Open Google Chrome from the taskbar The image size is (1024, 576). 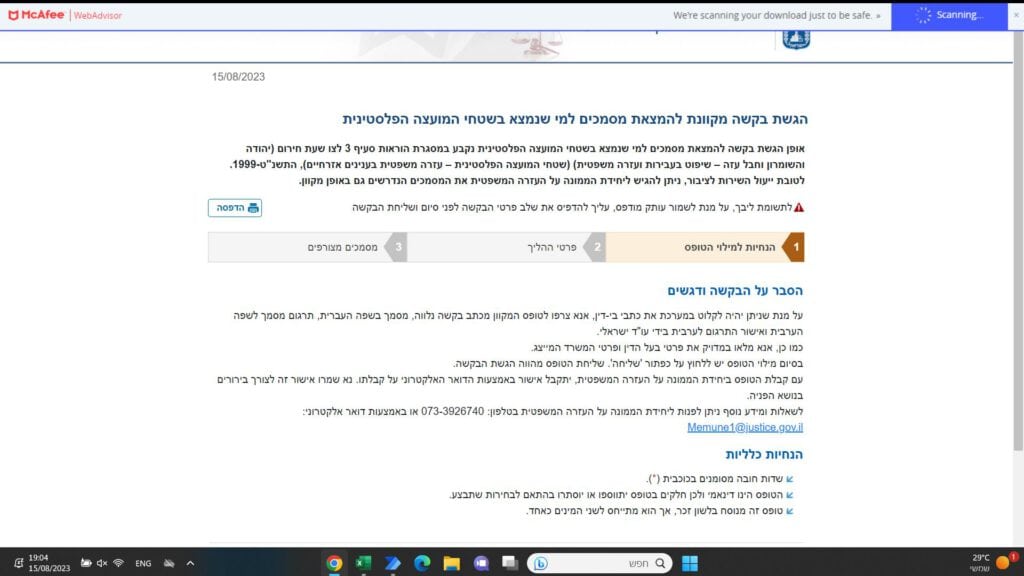tap(334, 563)
